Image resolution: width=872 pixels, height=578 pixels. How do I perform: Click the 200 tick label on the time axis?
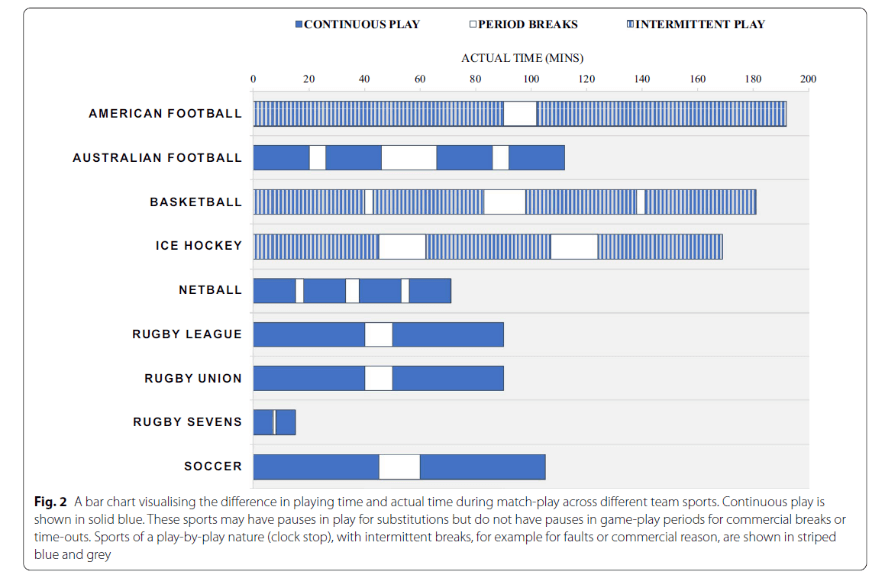[808, 78]
